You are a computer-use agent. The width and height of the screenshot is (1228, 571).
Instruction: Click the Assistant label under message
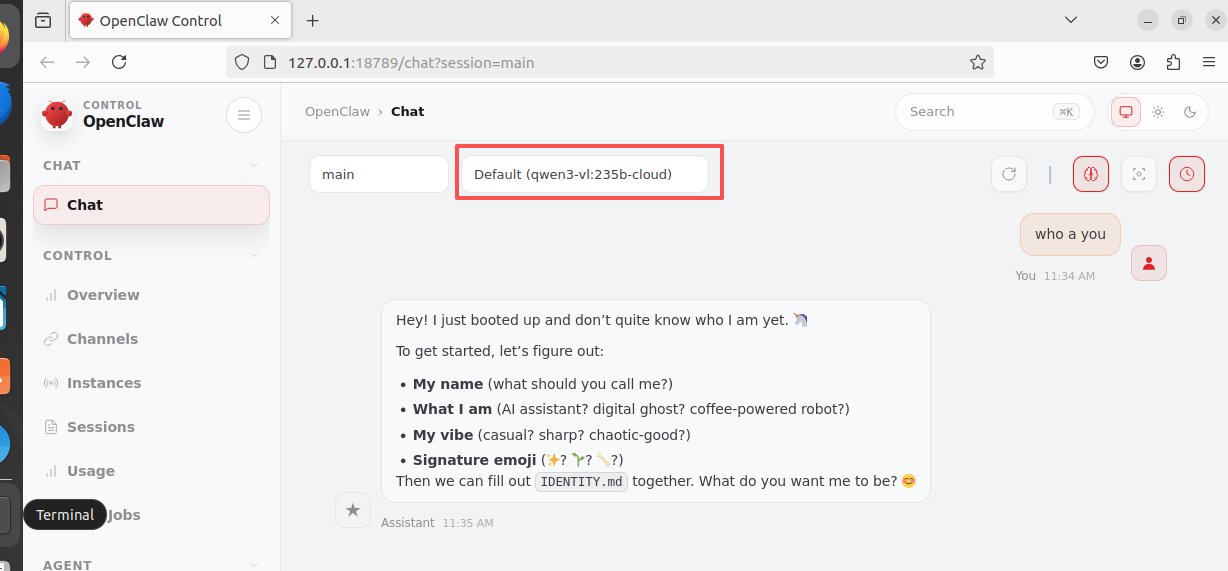pyautogui.click(x=408, y=523)
